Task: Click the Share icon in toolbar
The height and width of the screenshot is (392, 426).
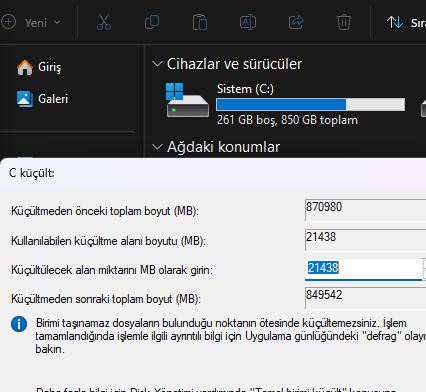Action: point(296,22)
